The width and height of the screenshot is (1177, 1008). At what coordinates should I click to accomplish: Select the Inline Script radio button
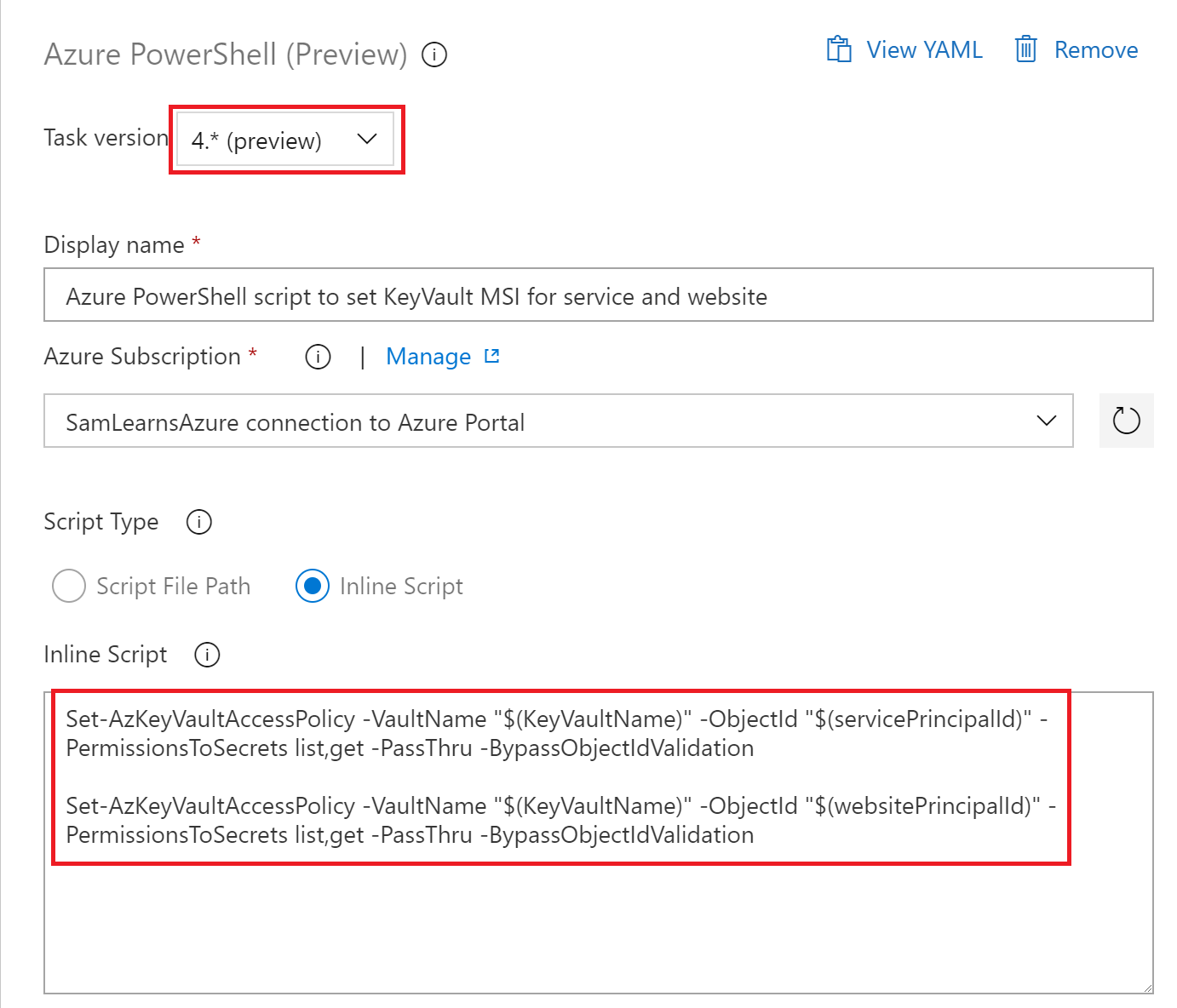click(x=313, y=586)
